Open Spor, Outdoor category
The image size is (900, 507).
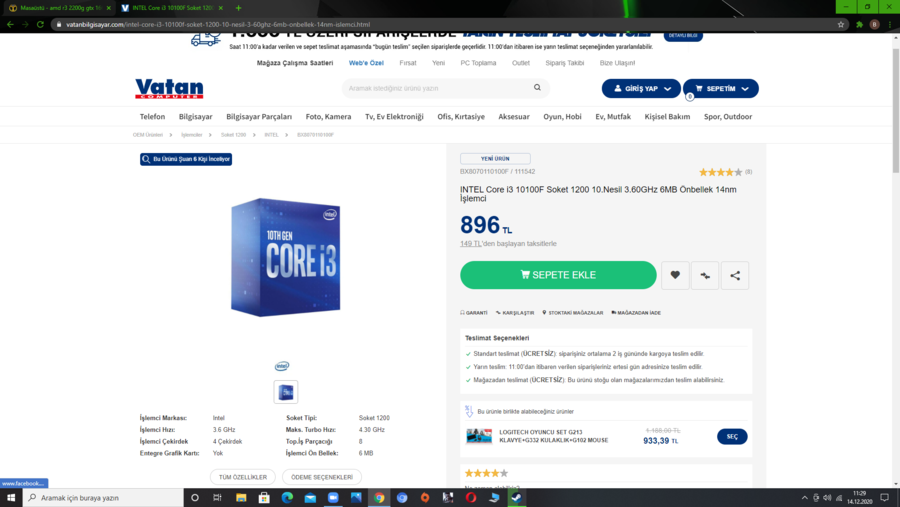tap(728, 117)
